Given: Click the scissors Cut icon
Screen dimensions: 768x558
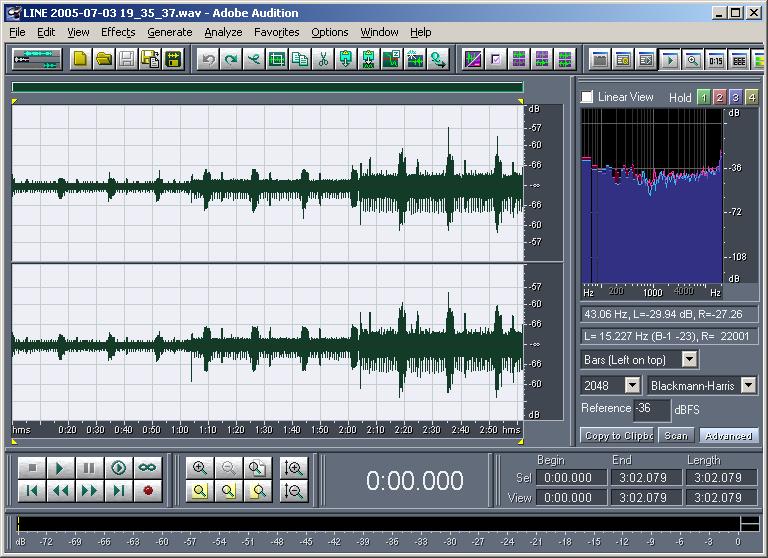Looking at the screenshot, I should point(323,59).
